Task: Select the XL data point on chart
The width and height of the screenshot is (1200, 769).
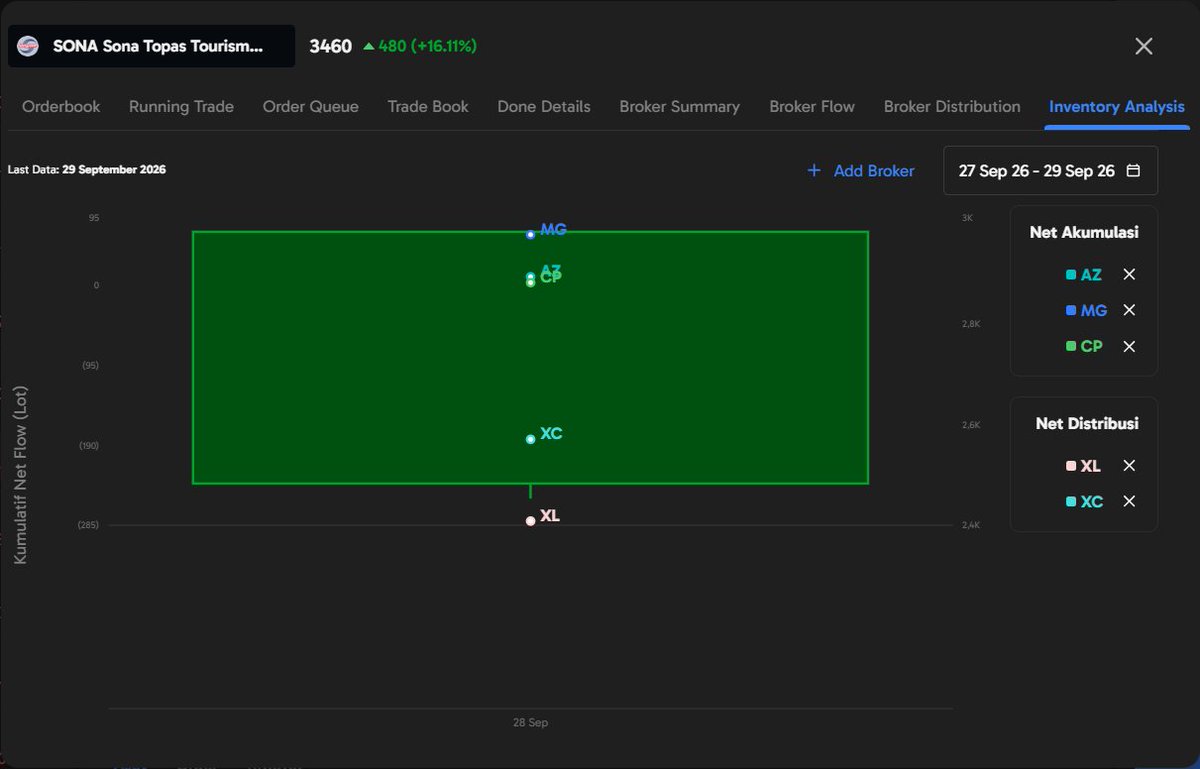Action: coord(530,521)
